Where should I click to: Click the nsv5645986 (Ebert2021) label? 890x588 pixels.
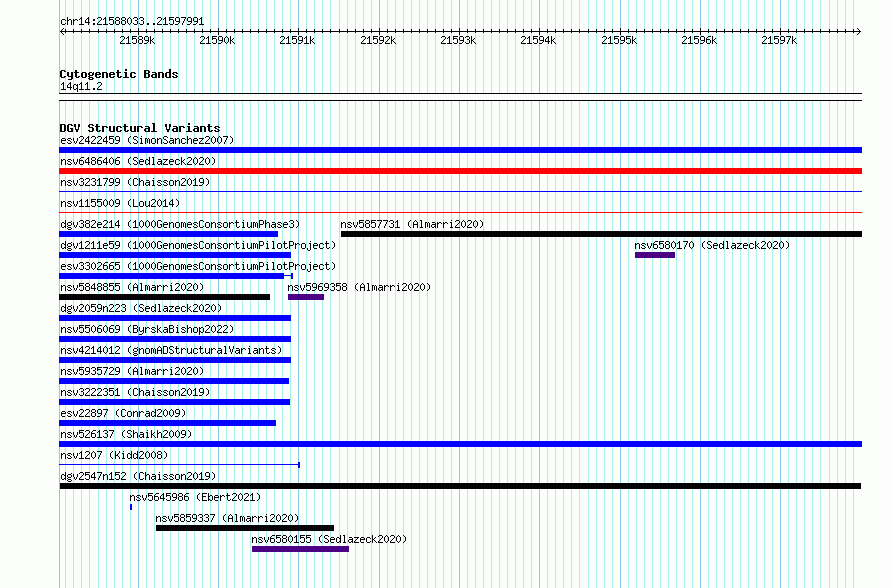(x=195, y=497)
